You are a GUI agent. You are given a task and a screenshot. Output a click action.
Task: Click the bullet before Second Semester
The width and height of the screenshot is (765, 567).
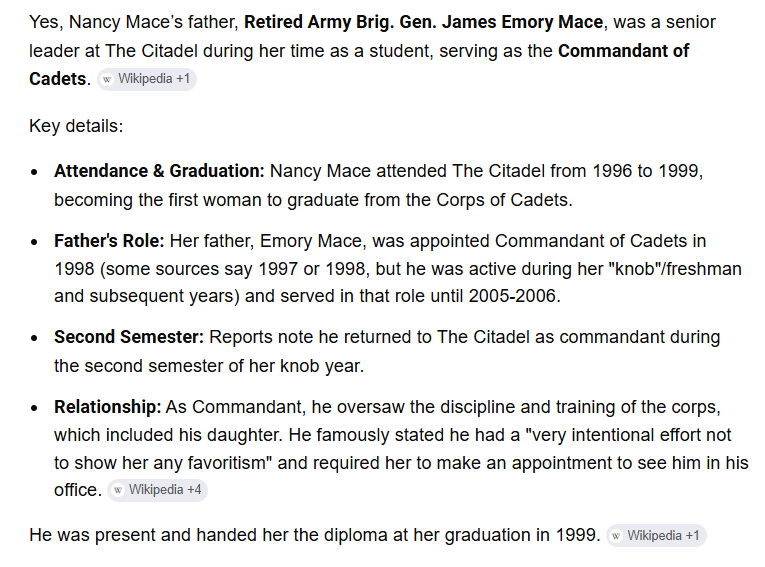coord(34,338)
